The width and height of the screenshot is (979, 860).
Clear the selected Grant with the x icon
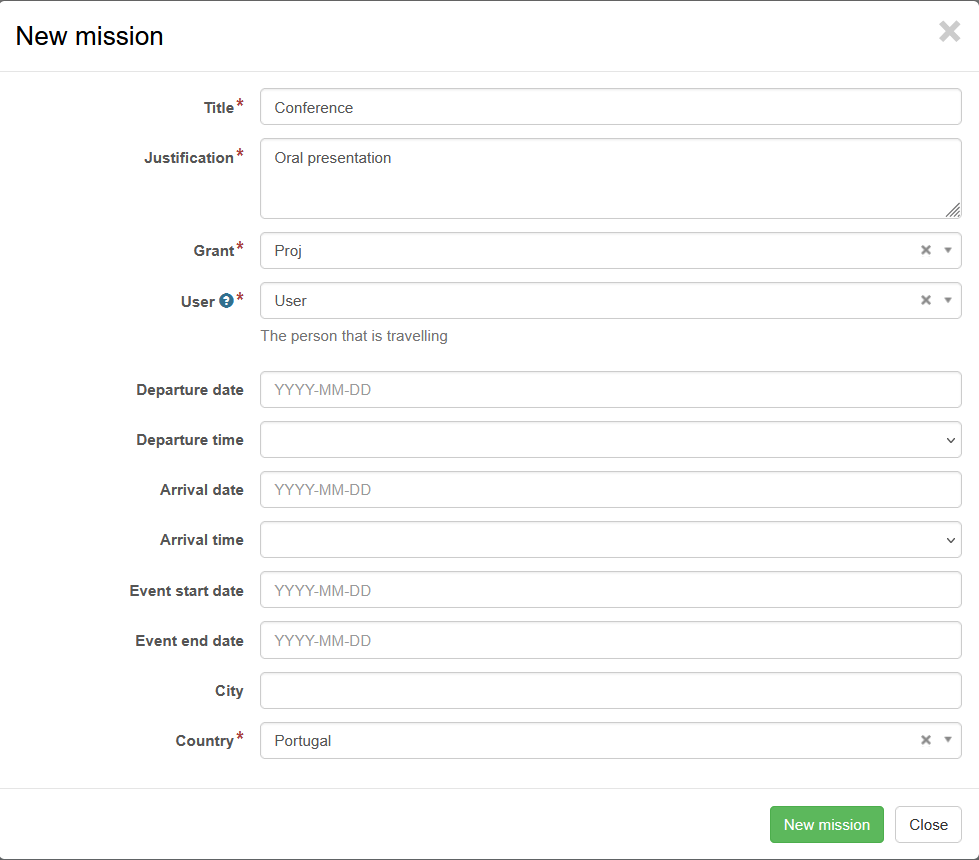(x=926, y=250)
